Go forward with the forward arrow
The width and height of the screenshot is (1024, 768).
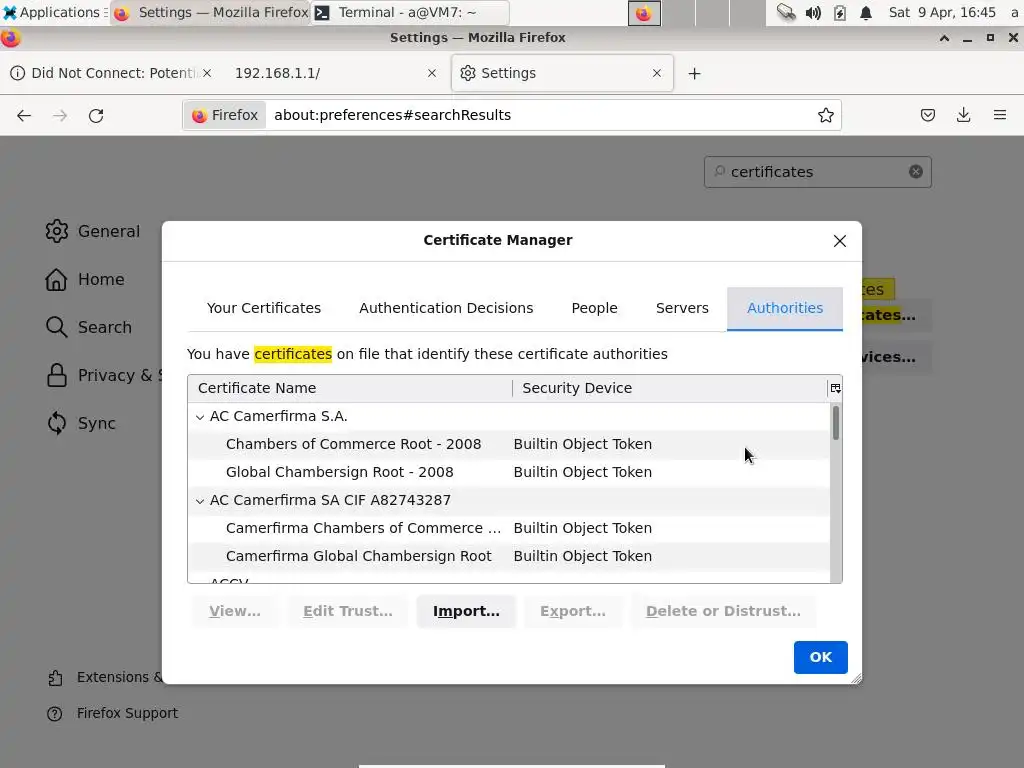coord(60,116)
